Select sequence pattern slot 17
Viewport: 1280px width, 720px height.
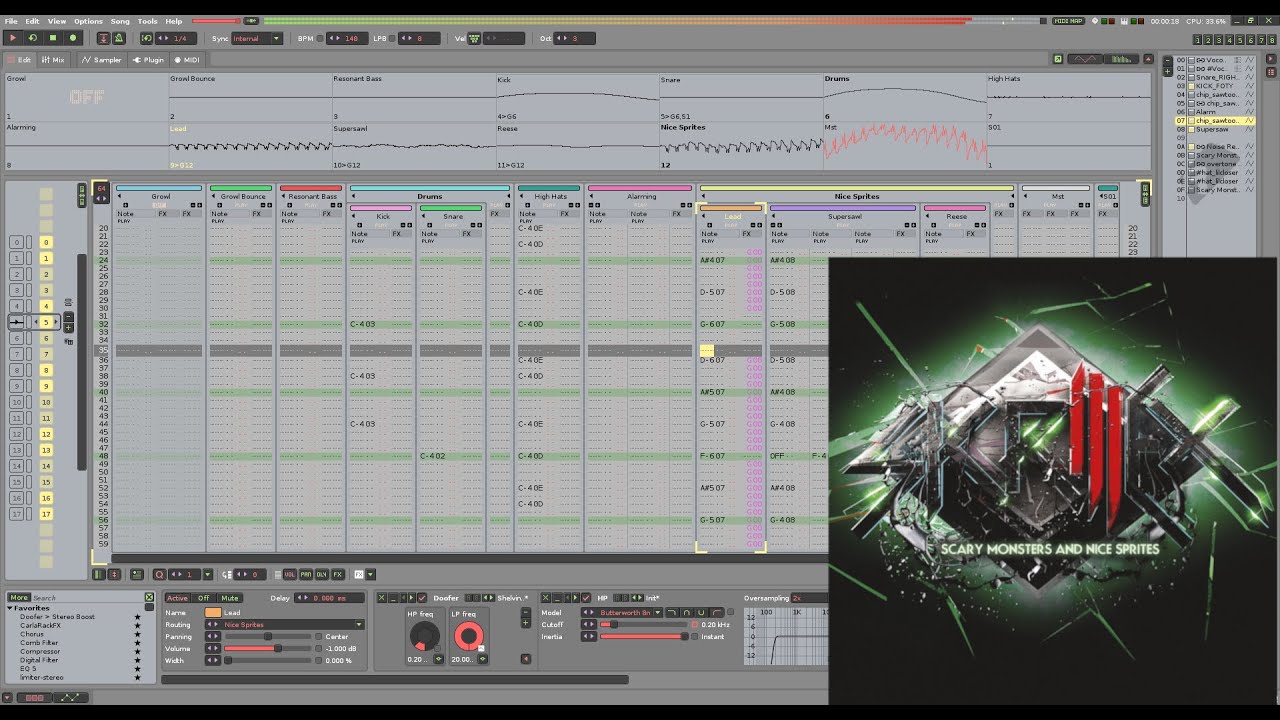click(x=46, y=514)
